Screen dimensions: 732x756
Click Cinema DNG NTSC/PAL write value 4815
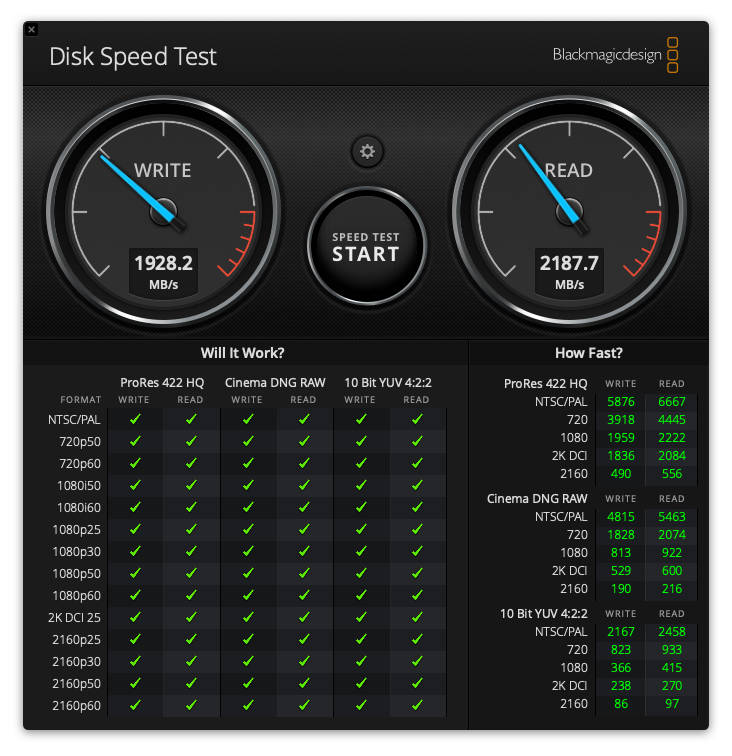(621, 517)
